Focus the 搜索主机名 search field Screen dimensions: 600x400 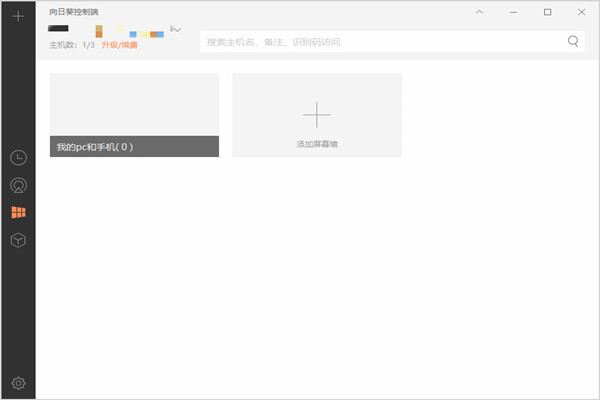click(x=380, y=42)
